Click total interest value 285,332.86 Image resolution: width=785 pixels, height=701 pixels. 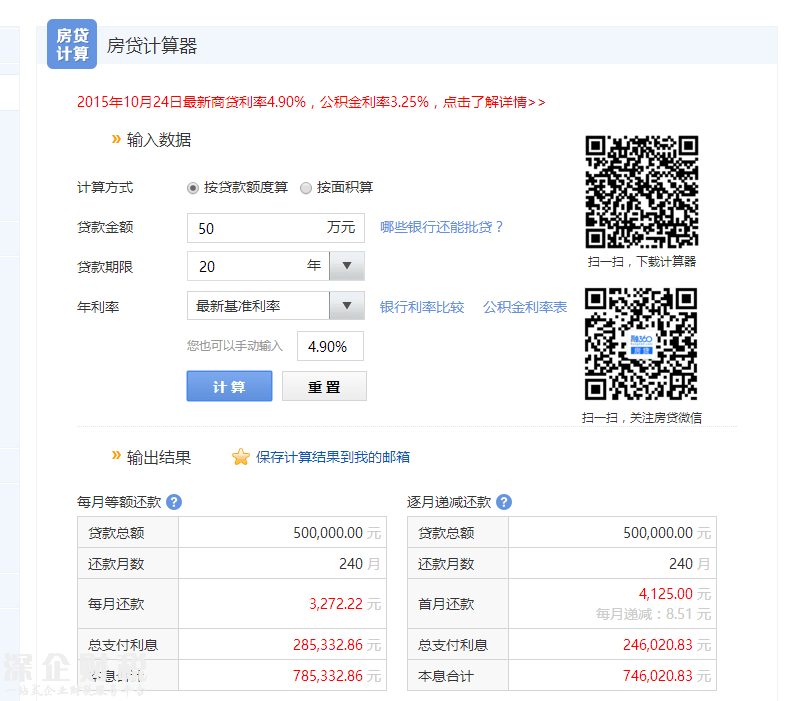tap(328, 645)
